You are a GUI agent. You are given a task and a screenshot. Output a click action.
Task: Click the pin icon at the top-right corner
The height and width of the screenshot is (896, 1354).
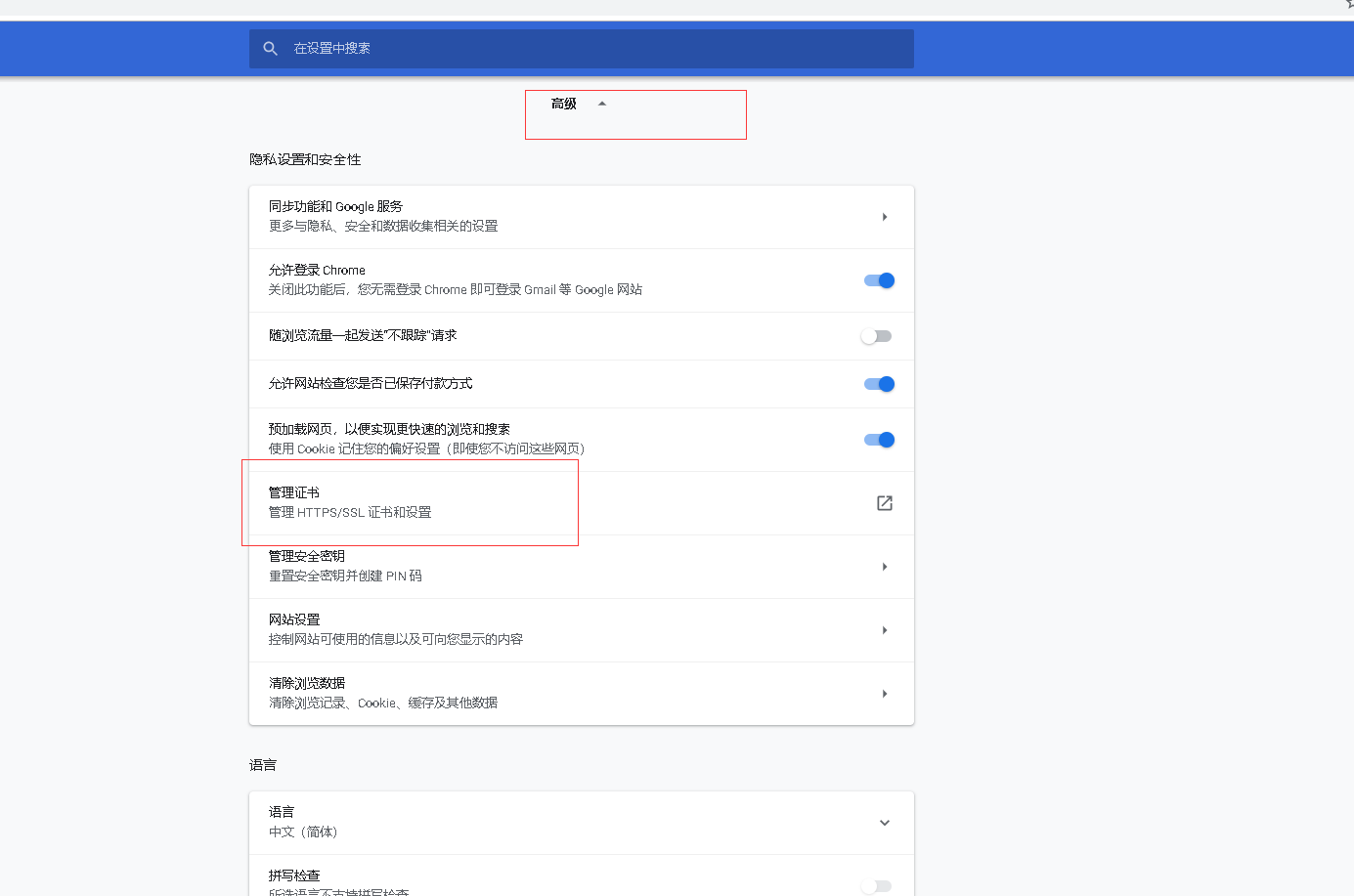click(x=1346, y=7)
